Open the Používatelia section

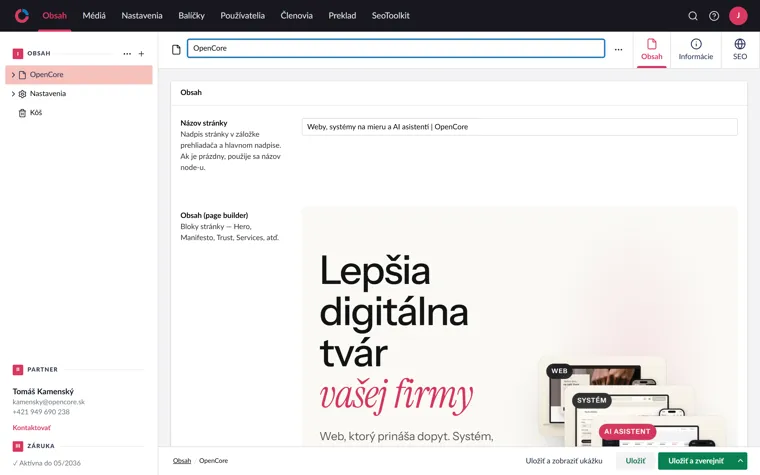click(242, 16)
